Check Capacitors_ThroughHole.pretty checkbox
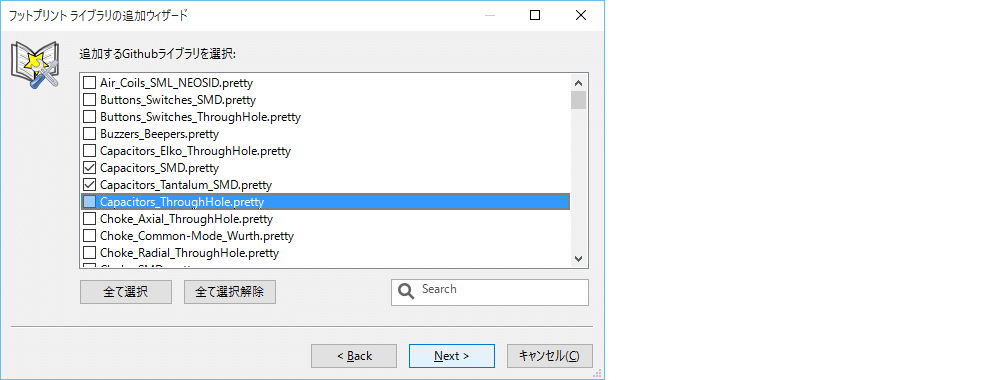The image size is (1000, 380). (x=90, y=202)
